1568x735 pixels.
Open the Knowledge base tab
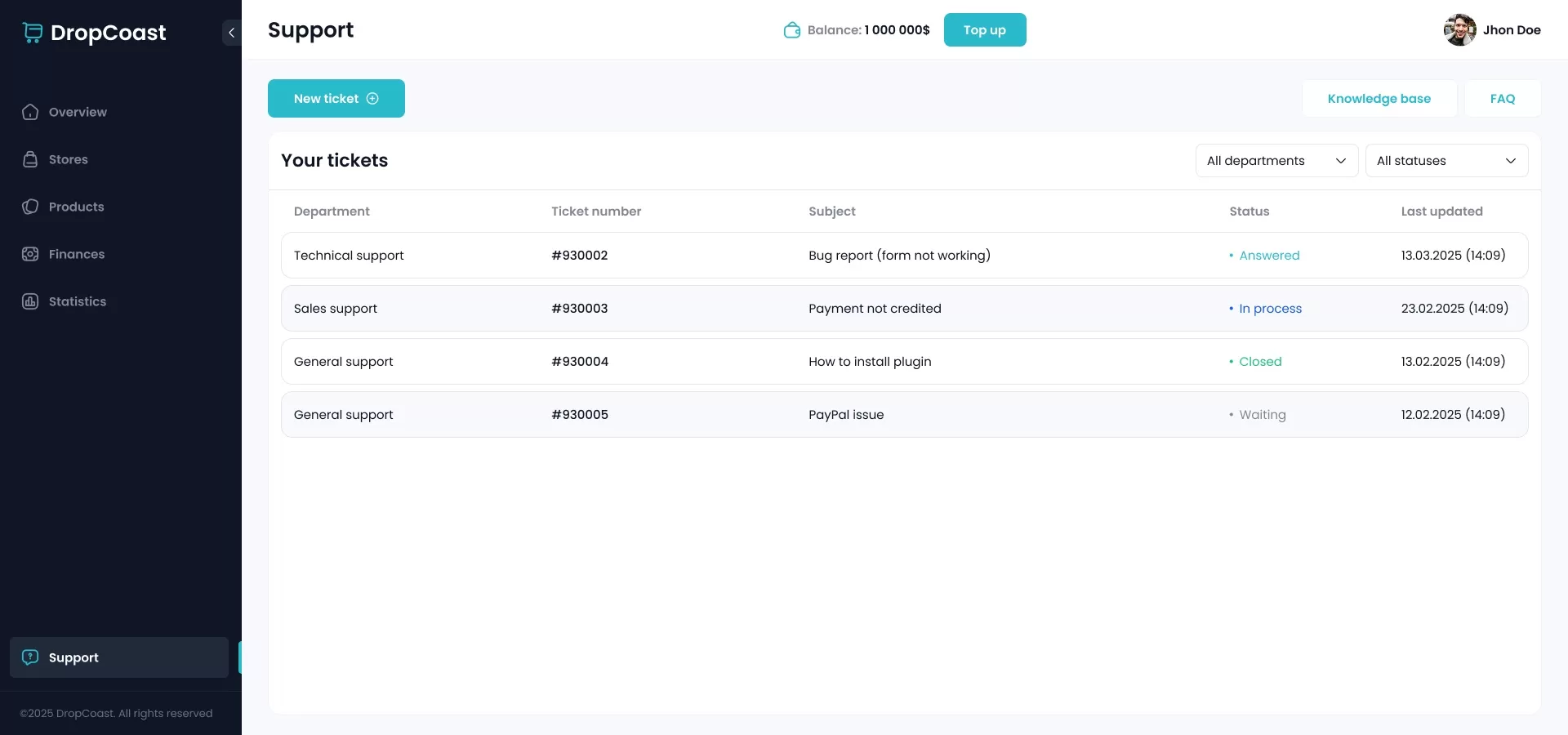click(x=1379, y=98)
